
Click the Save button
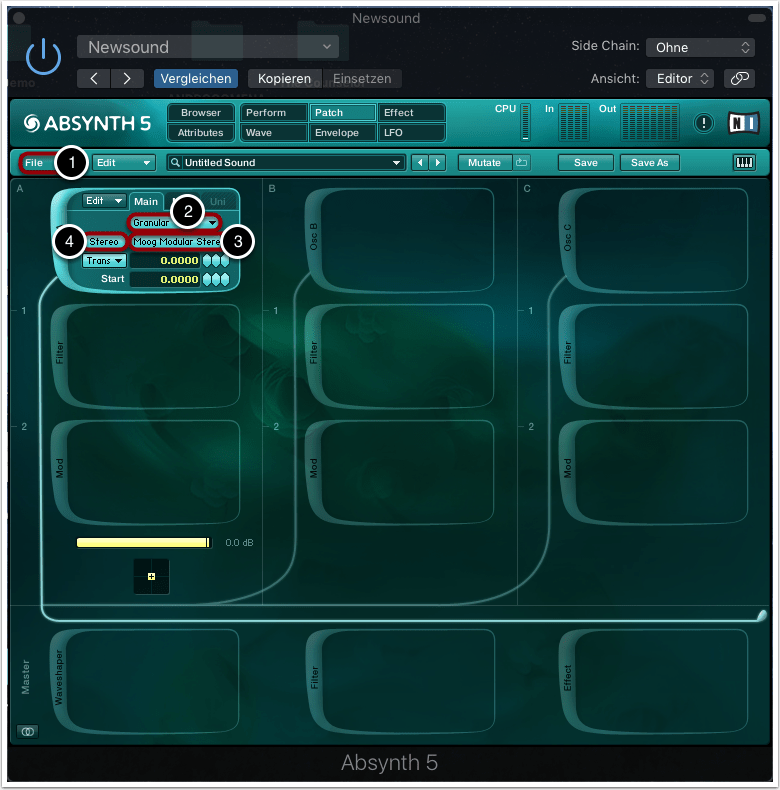[x=586, y=163]
